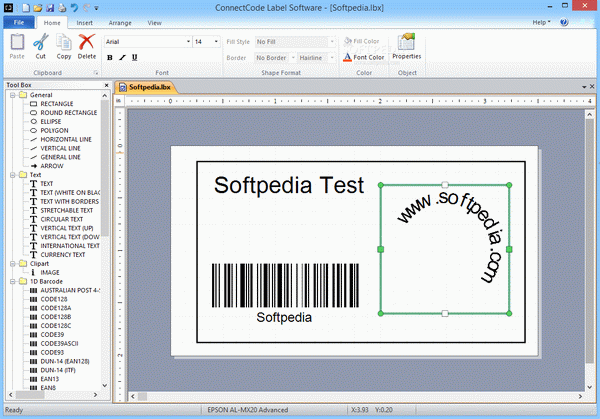Click Undo arrow in quick access bar

74,7
